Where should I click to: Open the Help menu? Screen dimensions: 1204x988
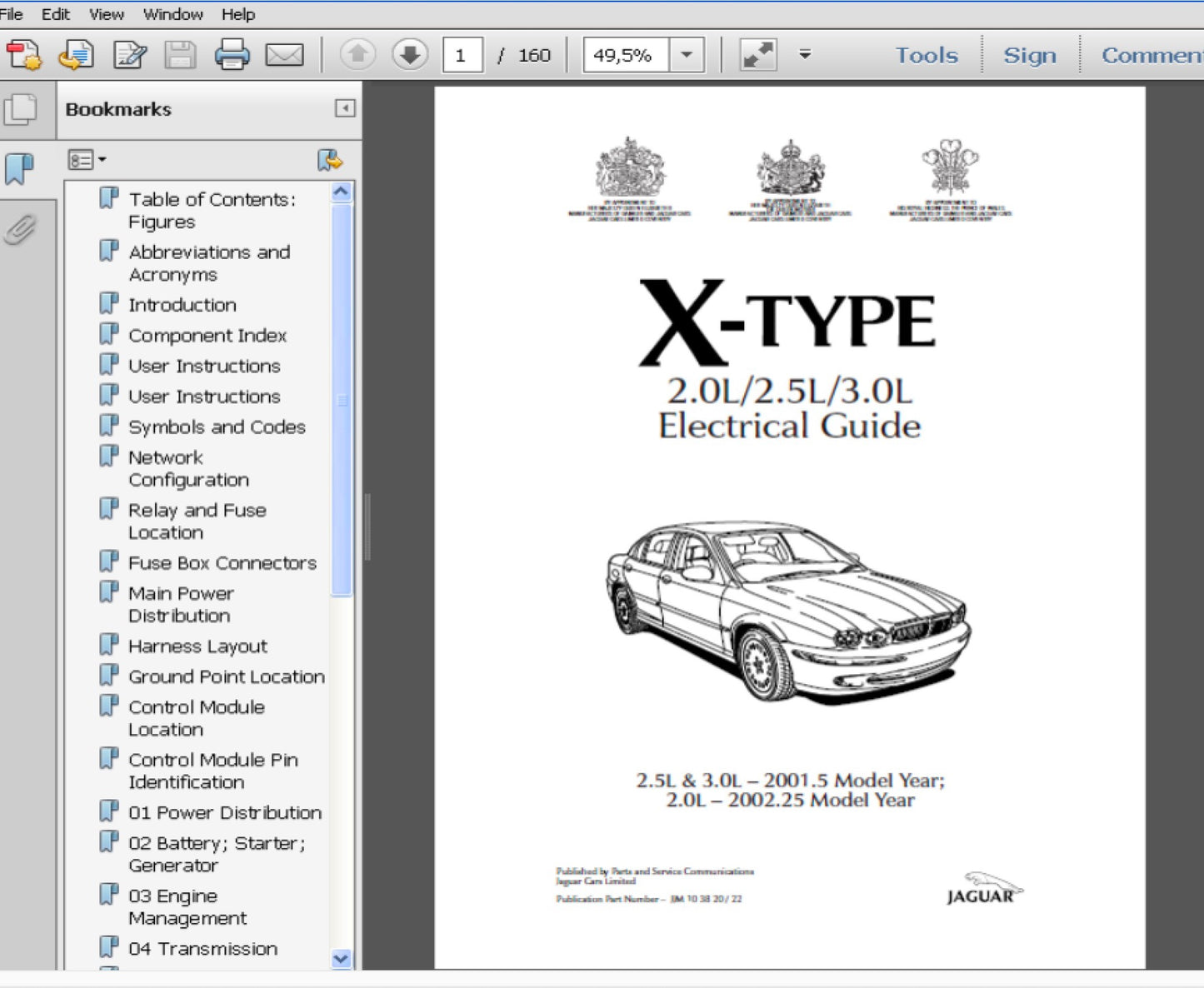[238, 14]
